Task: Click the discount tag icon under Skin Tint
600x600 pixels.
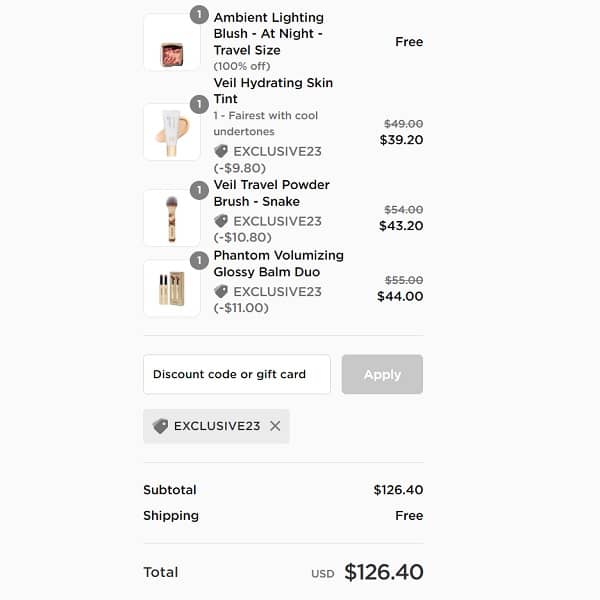Action: coord(221,151)
